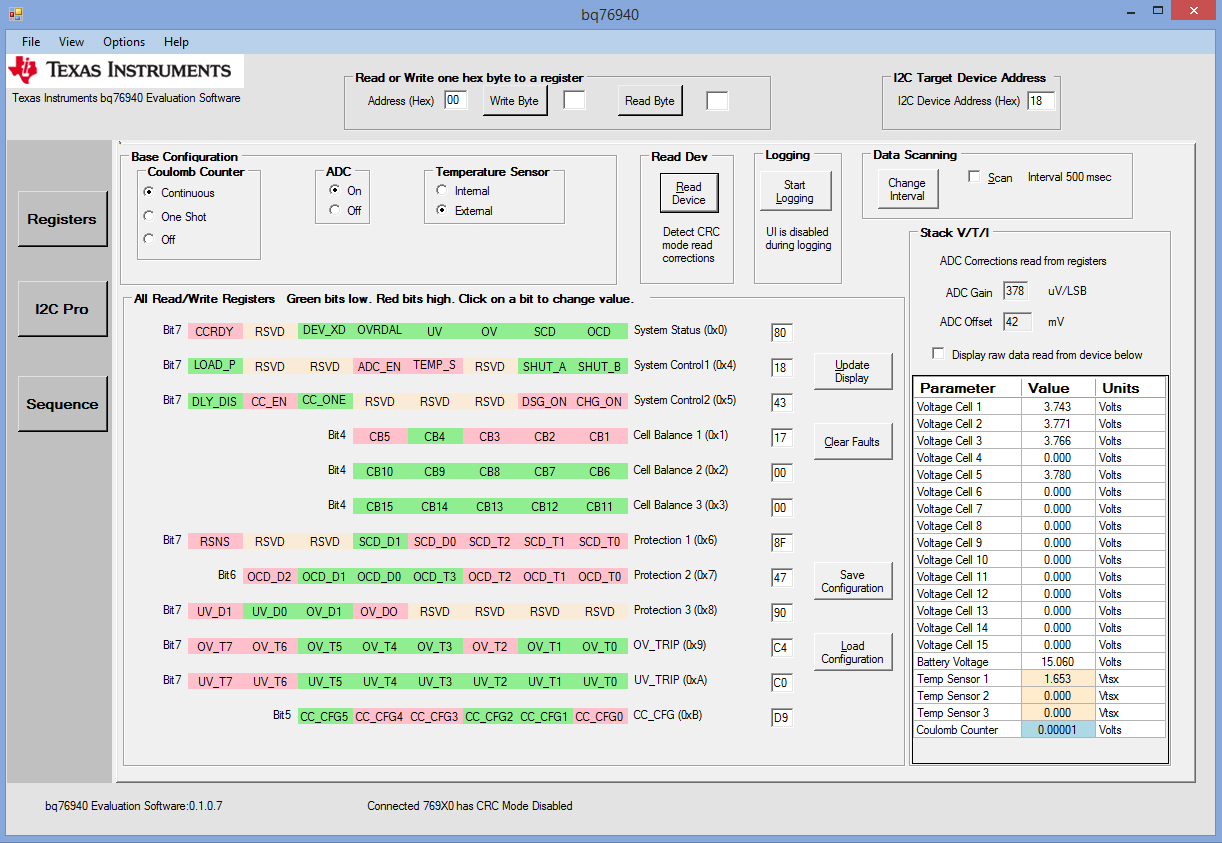The width and height of the screenshot is (1222, 843).
Task: Toggle cell balance bit CB1
Action: [599, 436]
